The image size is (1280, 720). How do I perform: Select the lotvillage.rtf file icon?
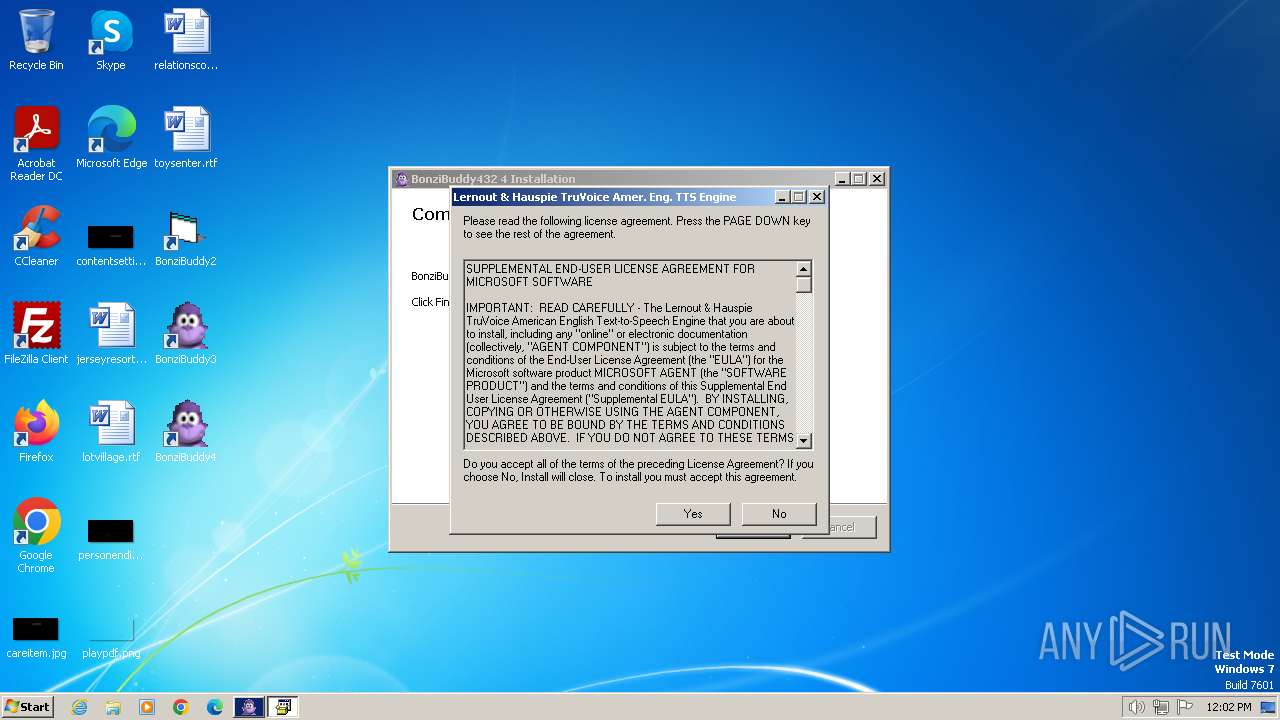[111, 433]
